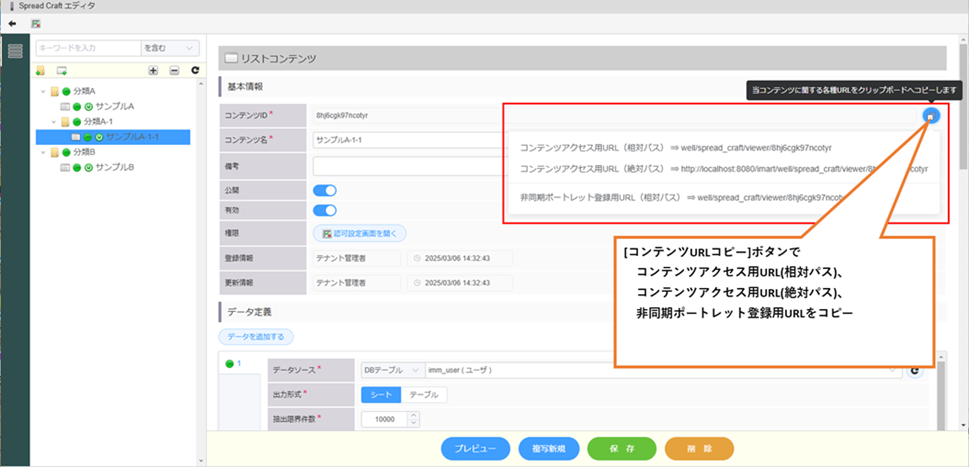
Task: Toggle the 有効 switch
Action: pos(325,210)
